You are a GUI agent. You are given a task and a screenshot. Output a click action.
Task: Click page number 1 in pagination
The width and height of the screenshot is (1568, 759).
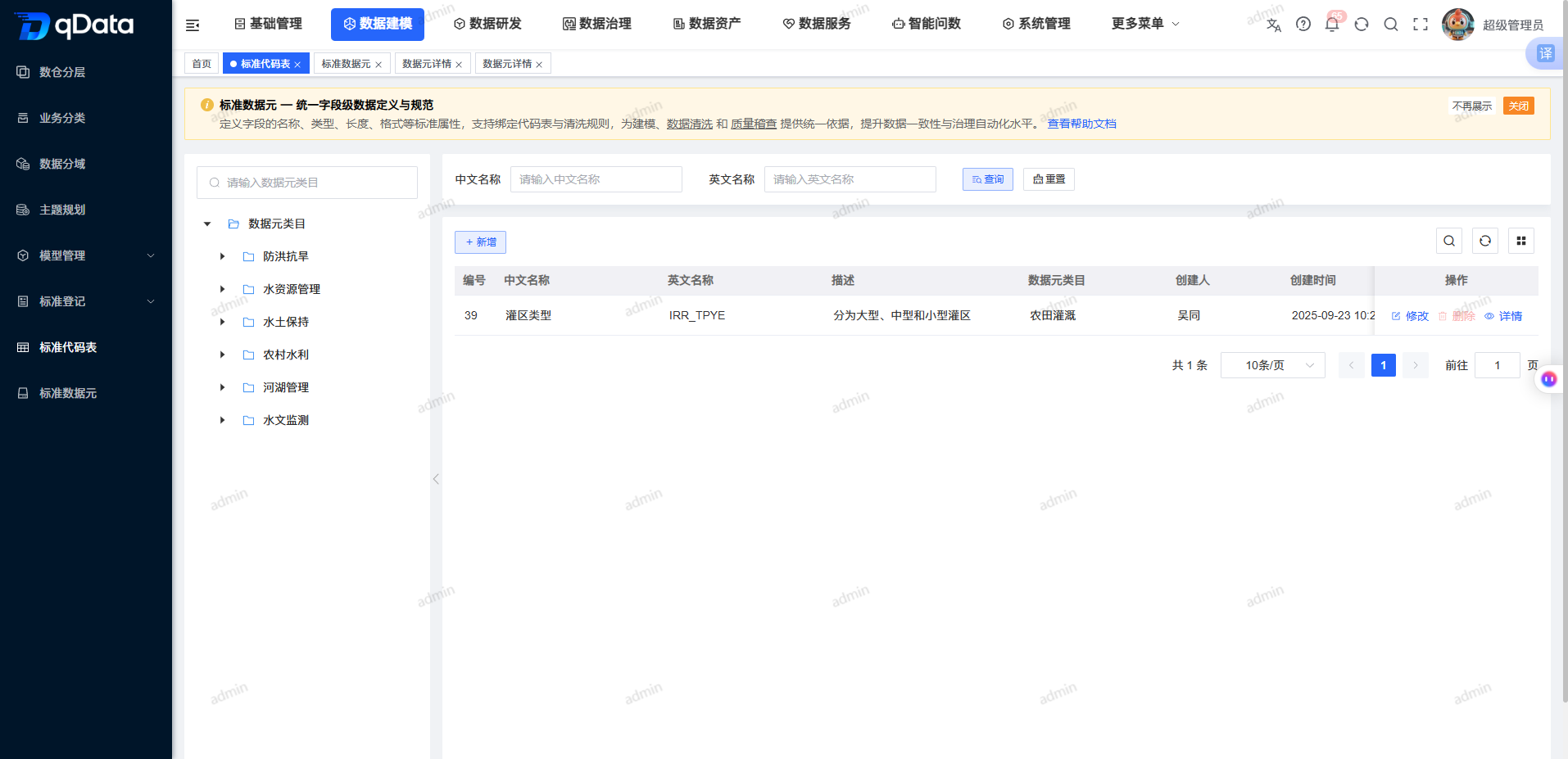coord(1384,365)
